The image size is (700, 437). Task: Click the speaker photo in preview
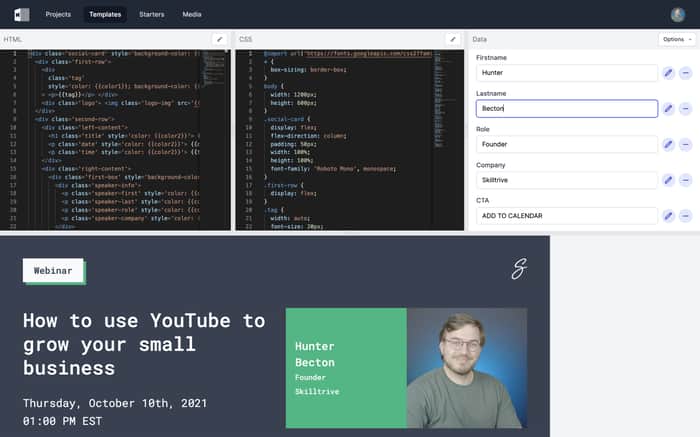pyautogui.click(x=467, y=368)
